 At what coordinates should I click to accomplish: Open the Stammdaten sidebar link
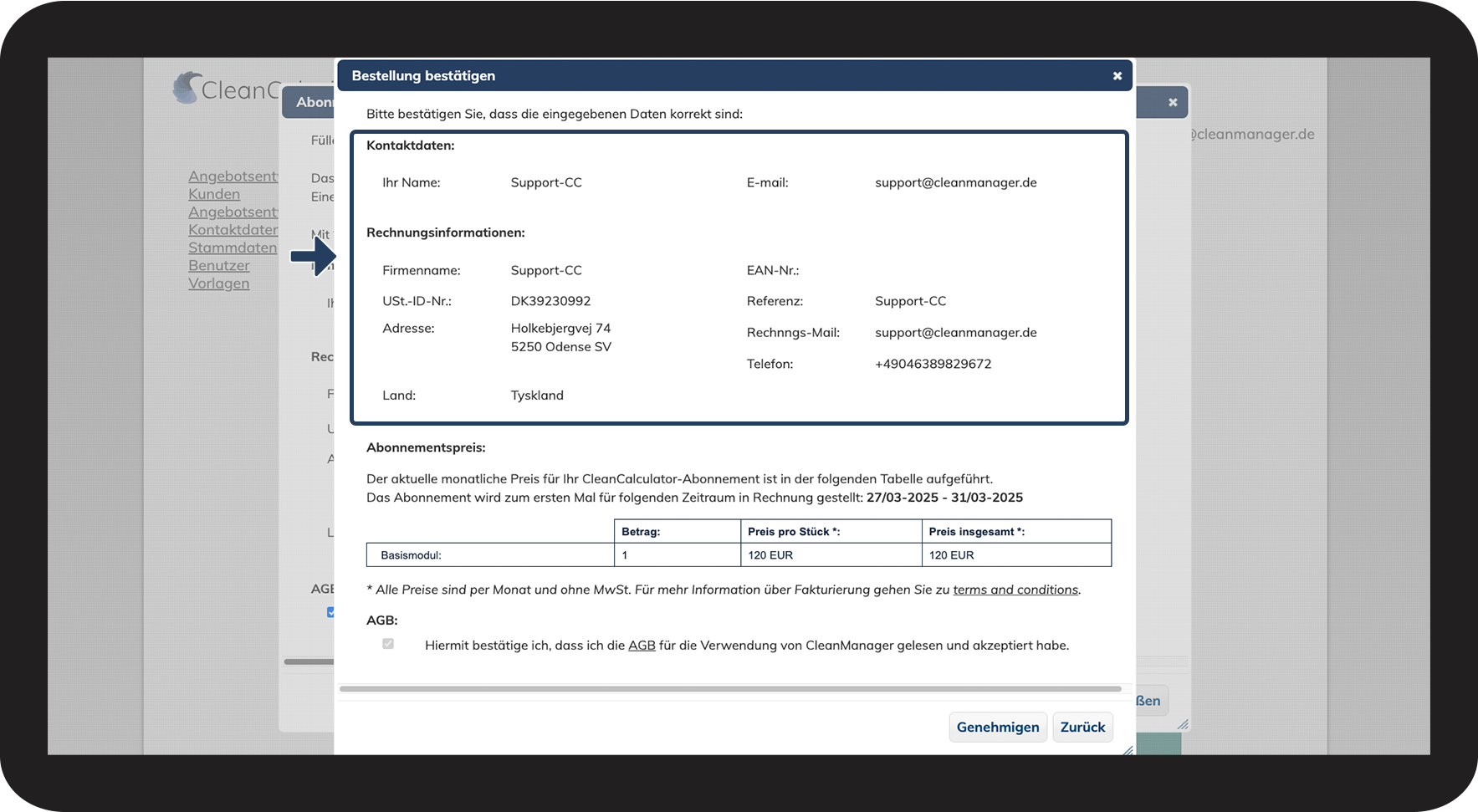[x=233, y=248]
